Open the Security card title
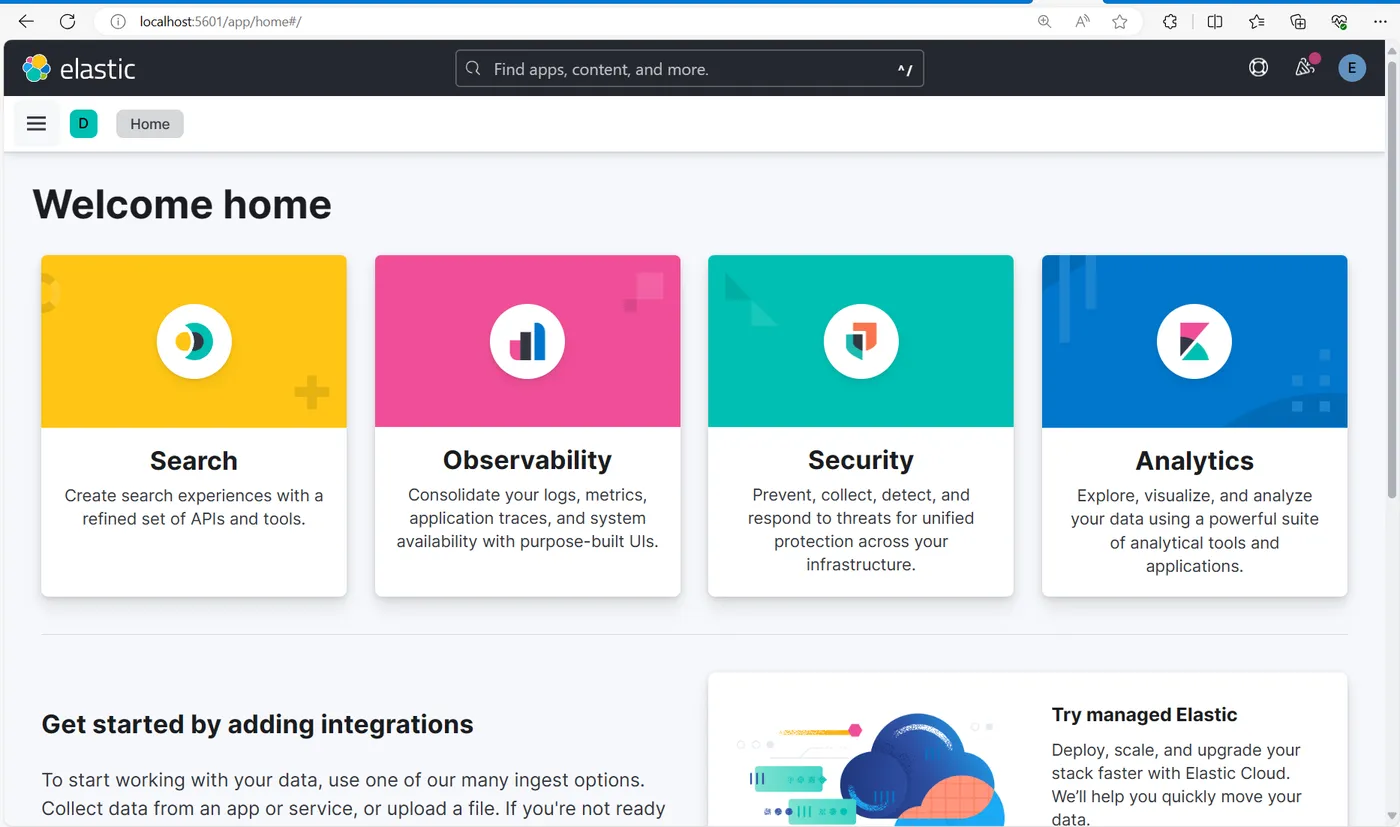Viewport: 1400px width, 827px height. [861, 460]
